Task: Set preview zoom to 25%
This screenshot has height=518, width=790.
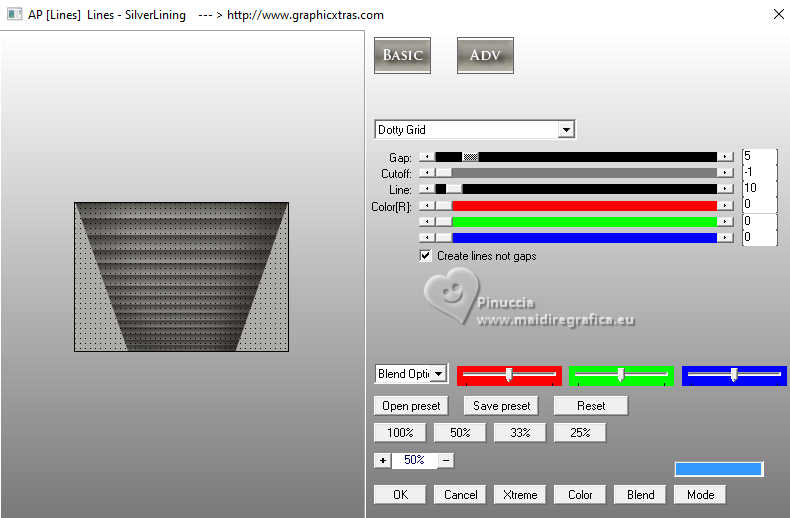Action: [x=580, y=433]
